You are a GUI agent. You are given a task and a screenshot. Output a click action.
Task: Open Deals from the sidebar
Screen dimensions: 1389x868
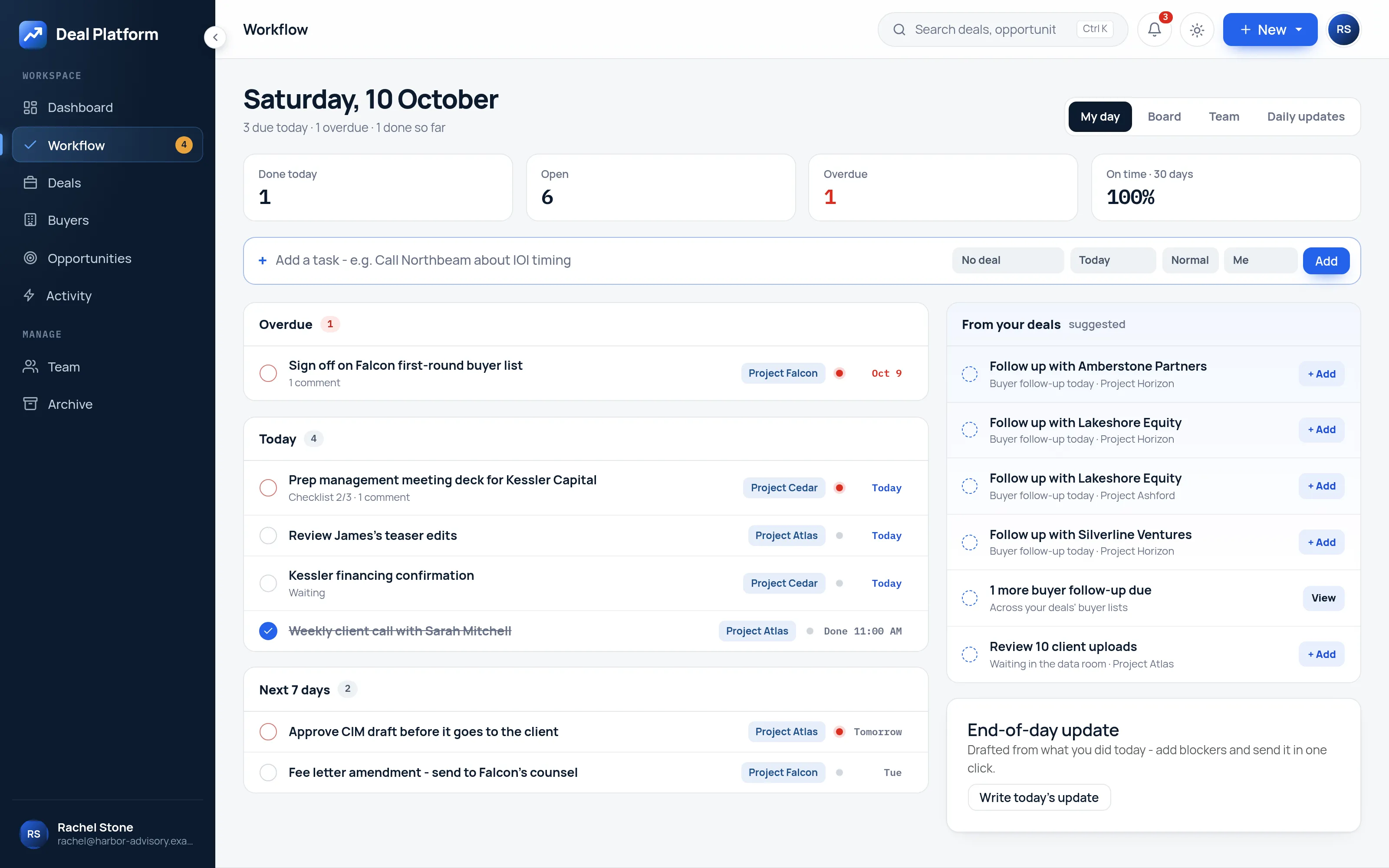pyautogui.click(x=107, y=183)
